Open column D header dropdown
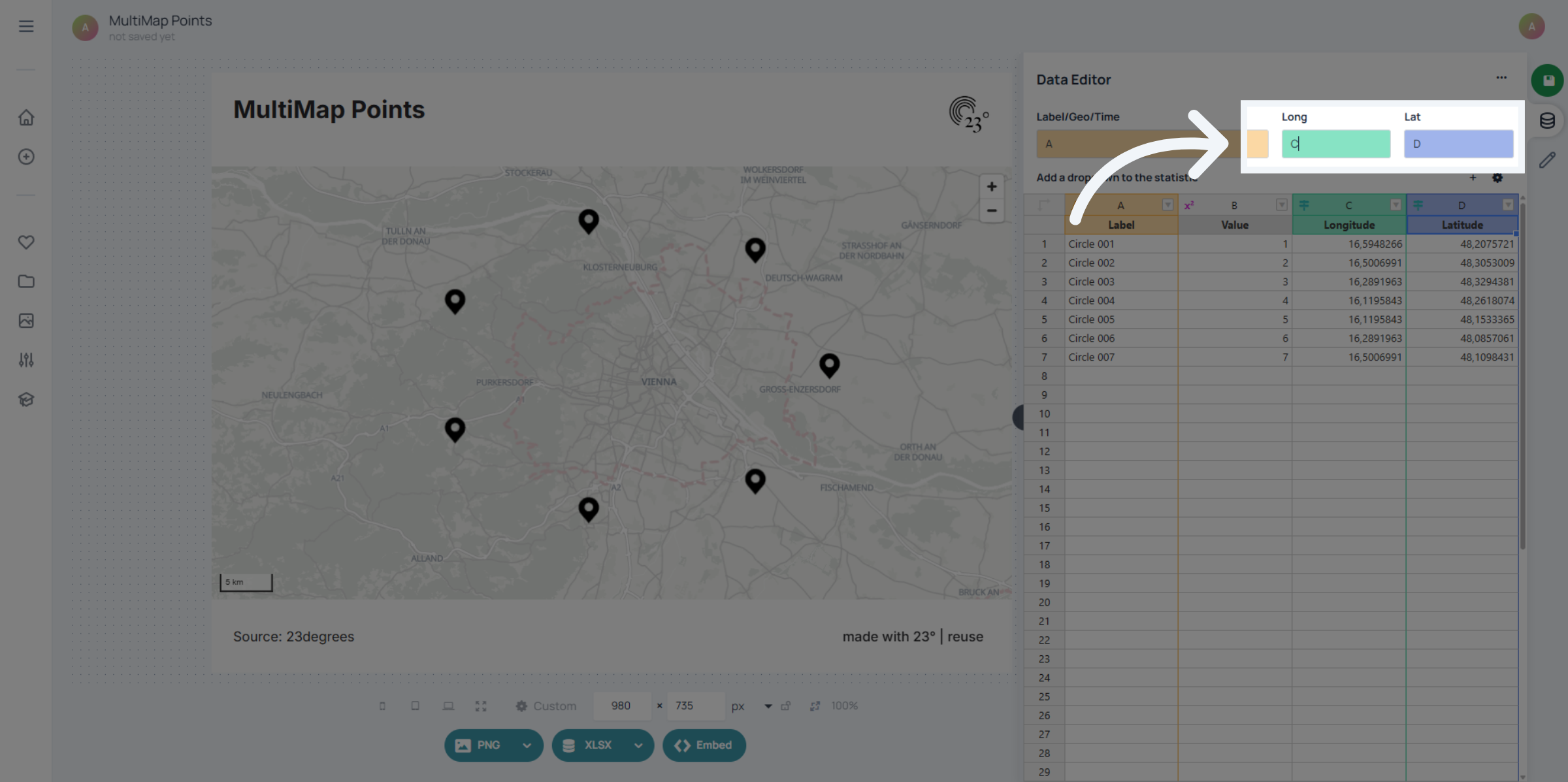 1508,205
